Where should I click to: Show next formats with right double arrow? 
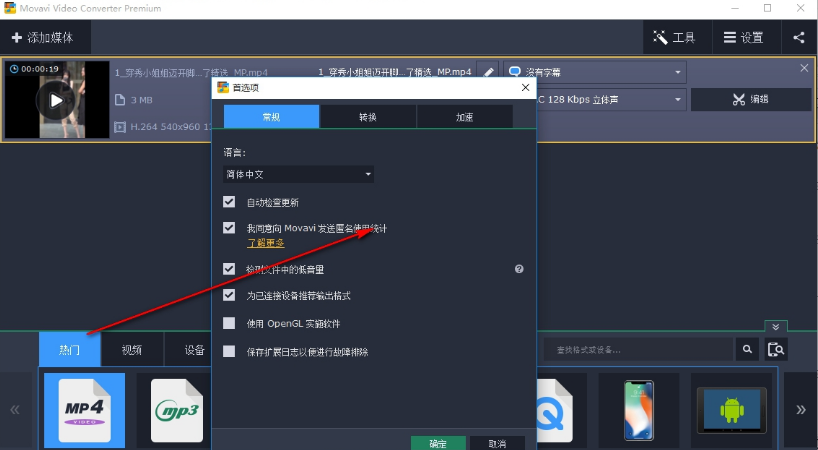[801, 410]
